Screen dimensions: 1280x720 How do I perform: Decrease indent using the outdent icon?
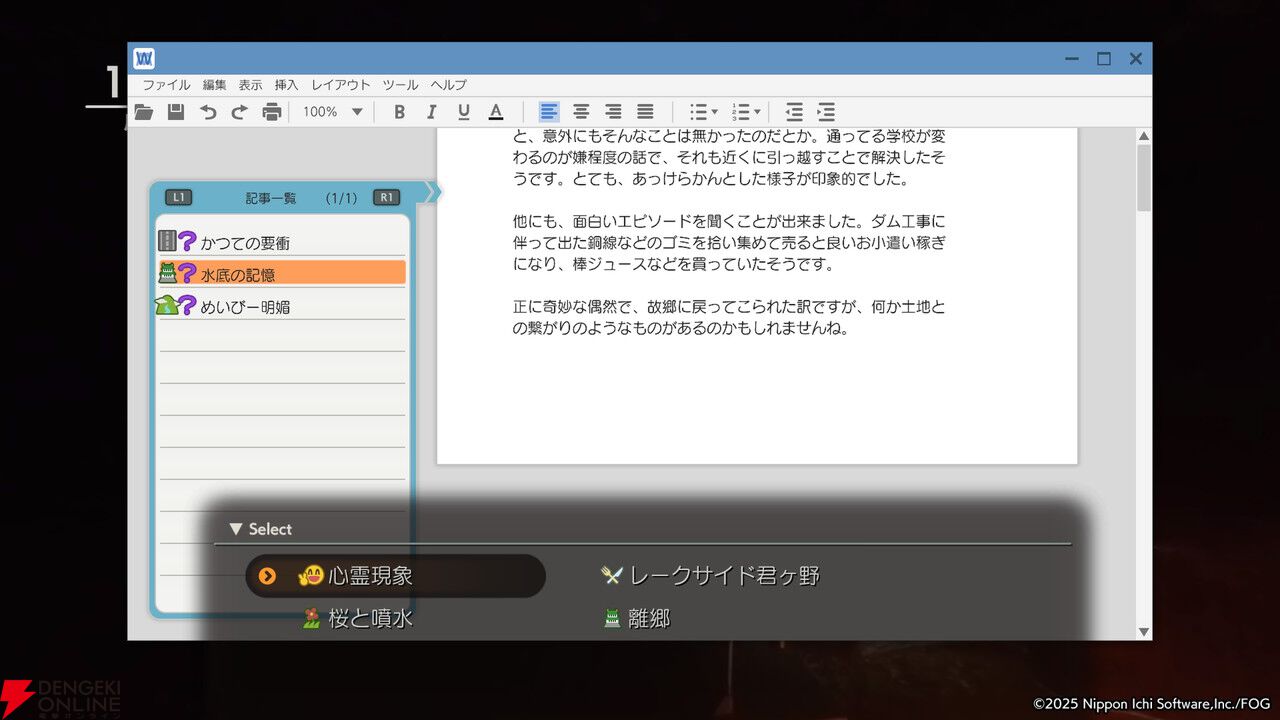pyautogui.click(x=794, y=112)
